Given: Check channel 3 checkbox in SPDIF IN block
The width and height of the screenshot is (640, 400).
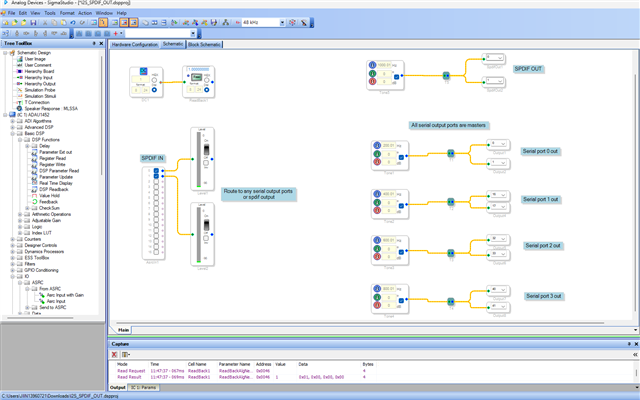Looking at the screenshot, I should (156, 181).
